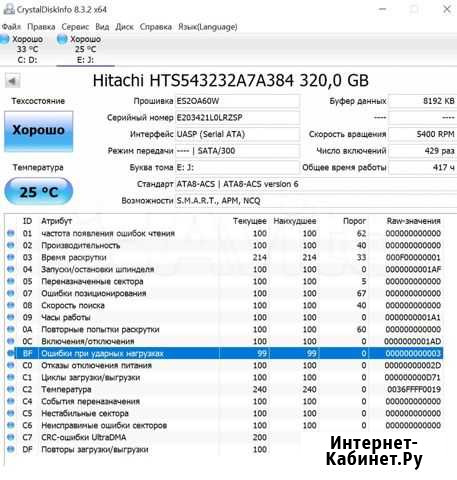This screenshot has height=480, width=457.
Task: Open the Язык(Language) menu
Action: pos(207,27)
